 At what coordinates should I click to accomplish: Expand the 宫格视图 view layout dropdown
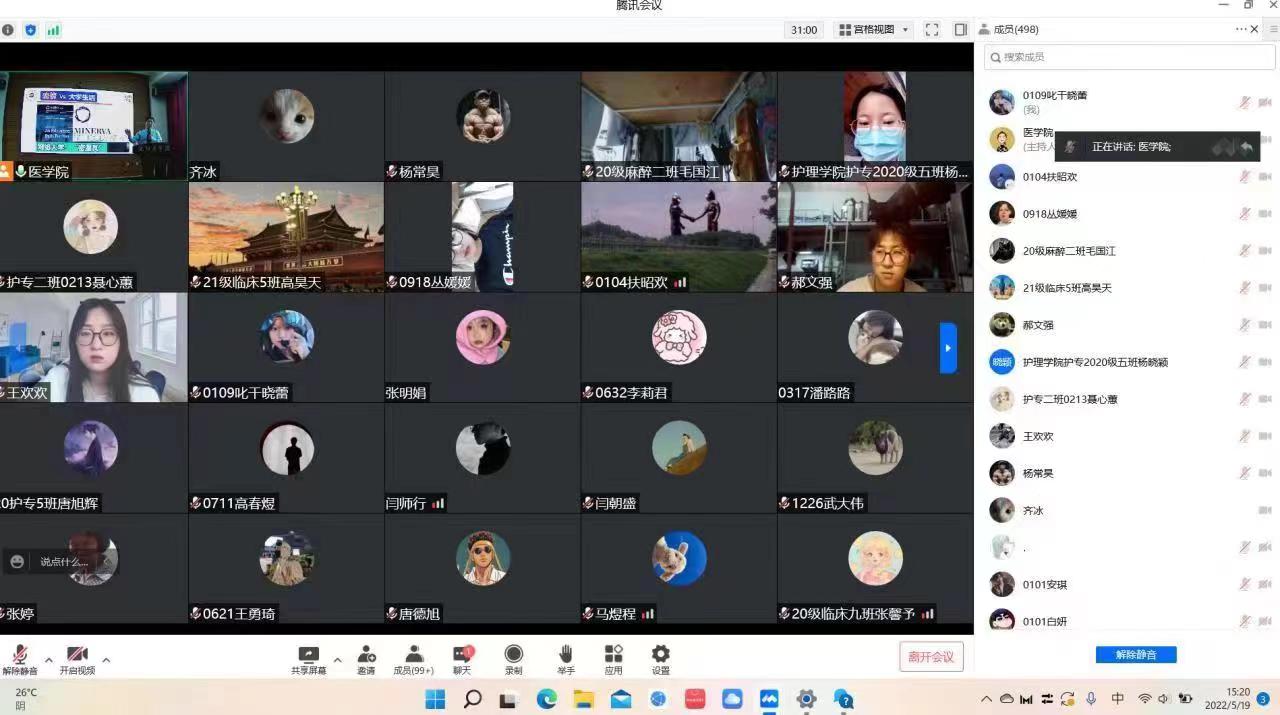874,30
